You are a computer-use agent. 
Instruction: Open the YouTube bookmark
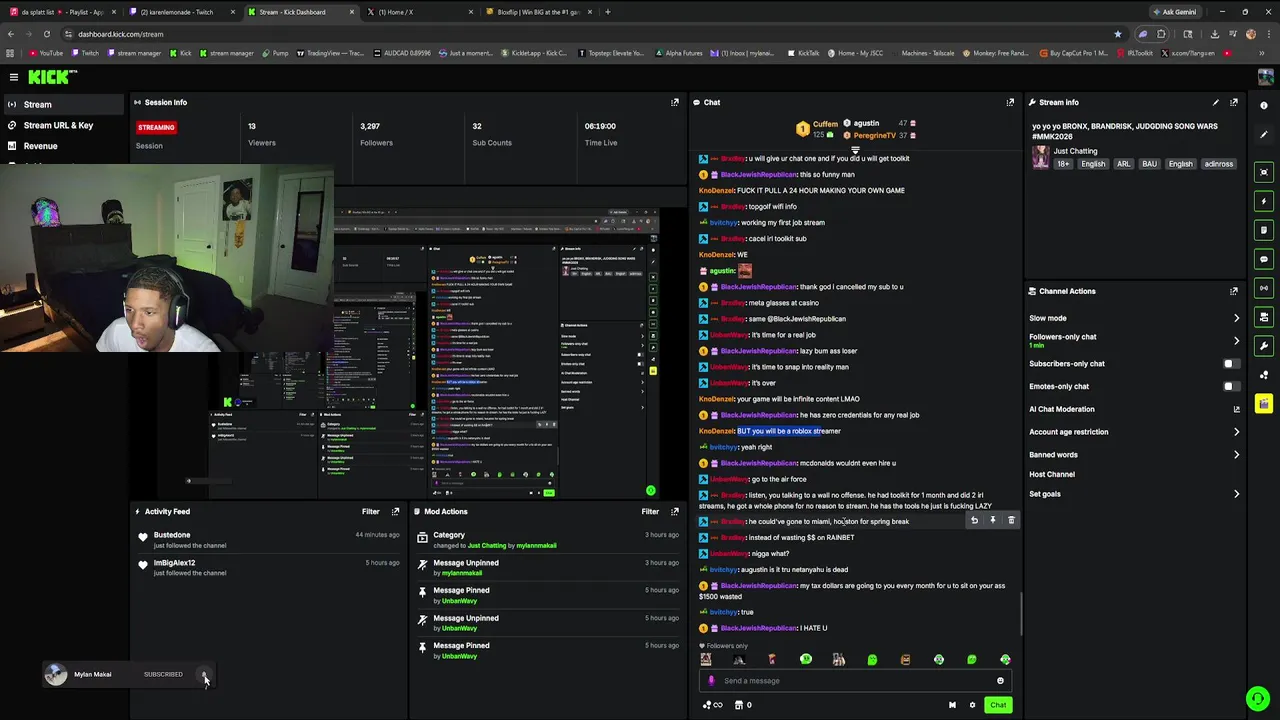[46, 53]
